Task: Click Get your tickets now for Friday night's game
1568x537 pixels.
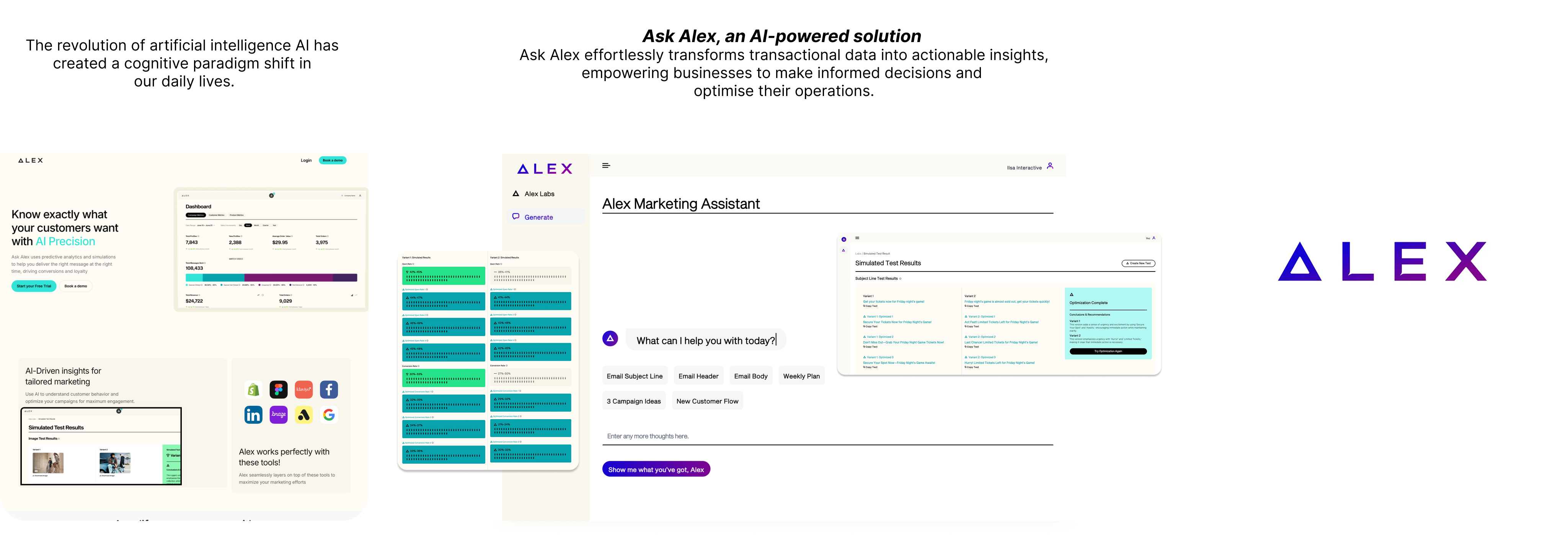Action: (894, 302)
